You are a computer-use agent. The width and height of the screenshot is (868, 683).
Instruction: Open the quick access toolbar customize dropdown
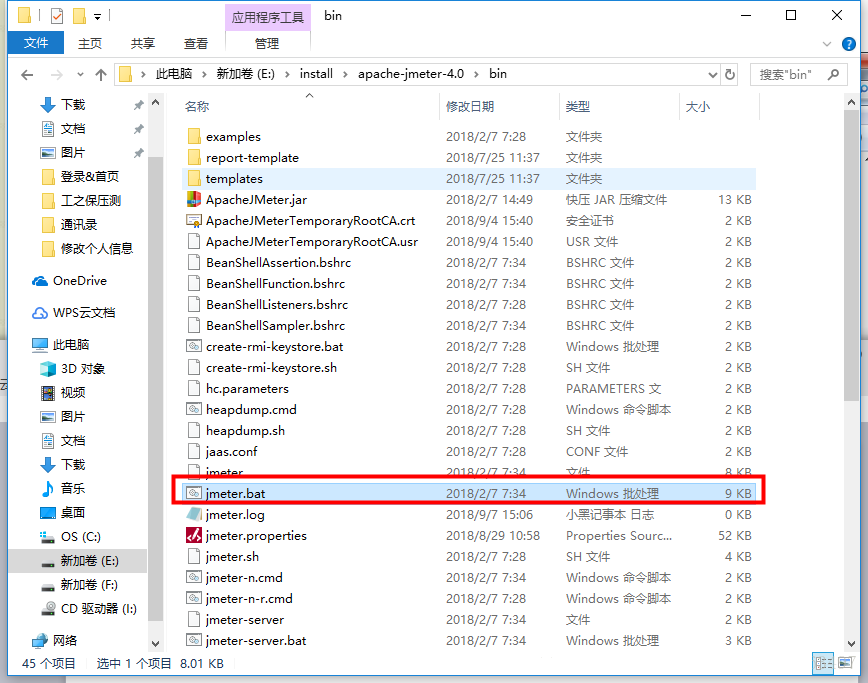tap(97, 17)
